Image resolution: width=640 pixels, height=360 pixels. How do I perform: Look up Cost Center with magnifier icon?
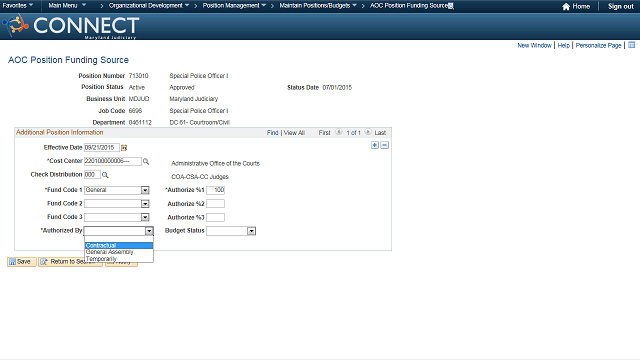[x=146, y=162]
